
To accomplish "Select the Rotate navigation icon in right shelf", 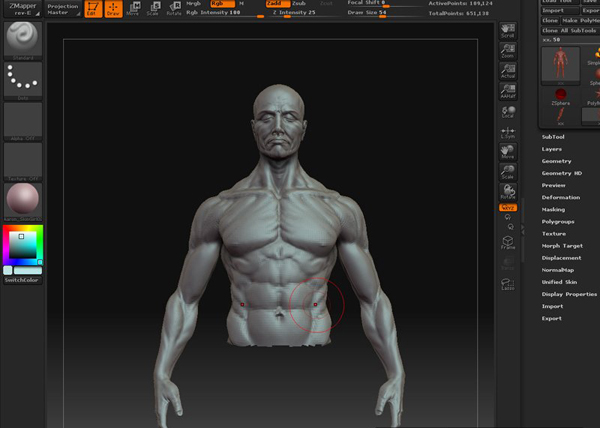I will click(508, 192).
